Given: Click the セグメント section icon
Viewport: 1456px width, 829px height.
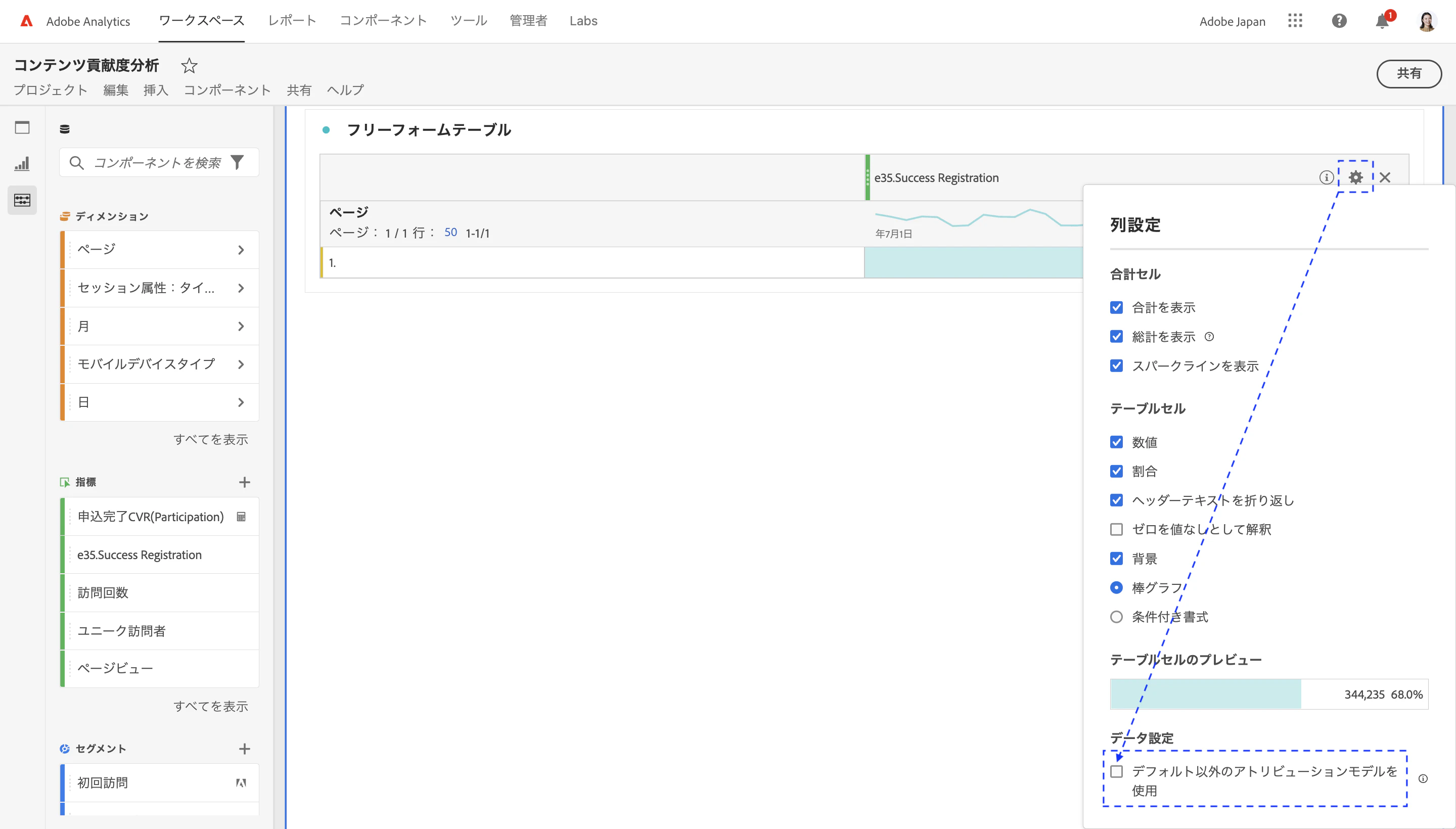Looking at the screenshot, I should click(x=65, y=749).
